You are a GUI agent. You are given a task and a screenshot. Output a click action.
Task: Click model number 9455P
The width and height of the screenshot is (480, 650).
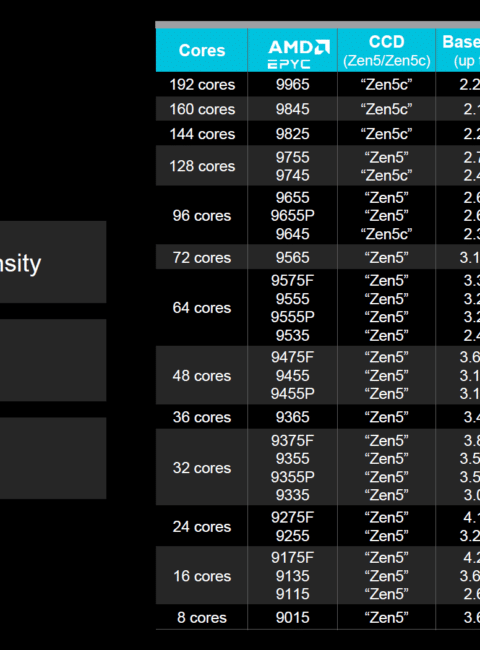pyautogui.click(x=293, y=393)
